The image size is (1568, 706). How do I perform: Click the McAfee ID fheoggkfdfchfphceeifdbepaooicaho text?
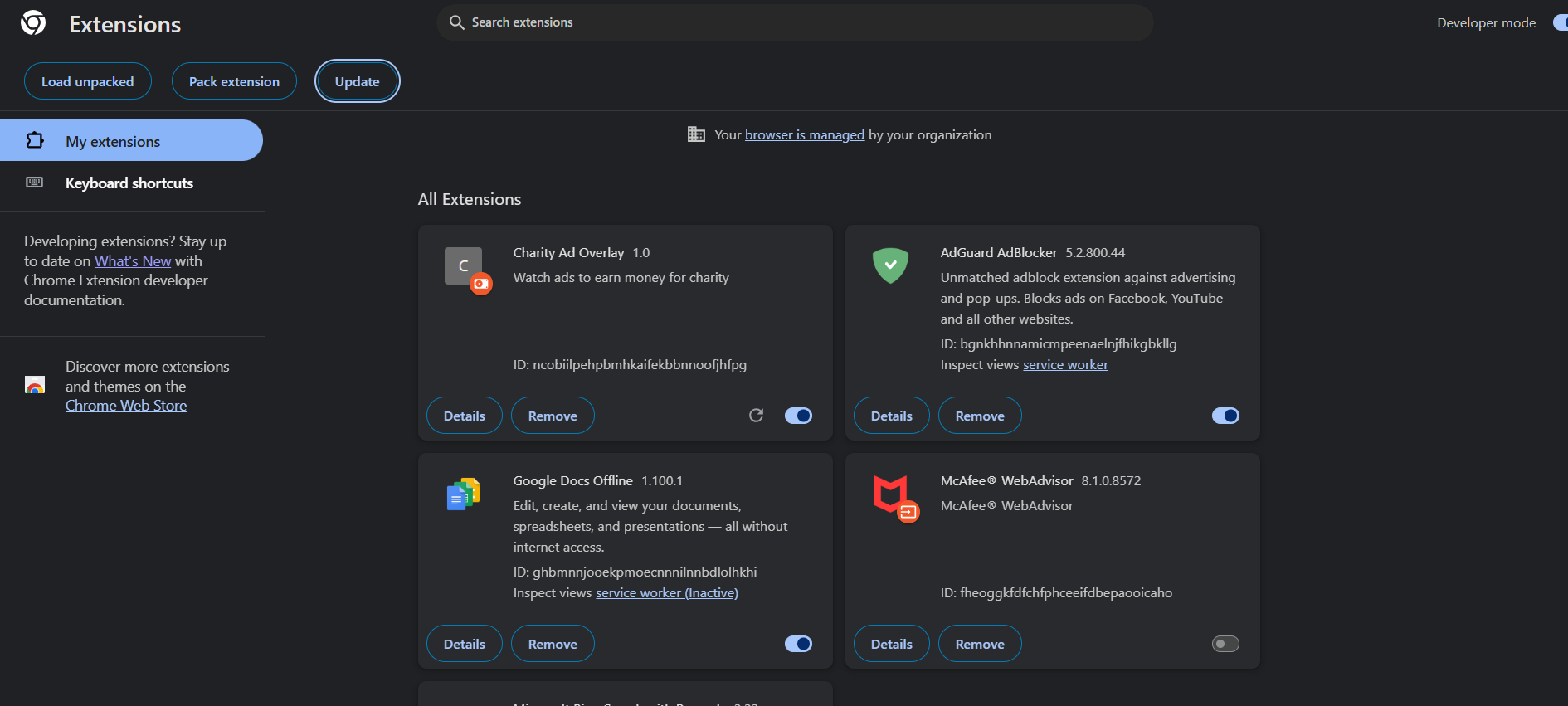click(1056, 592)
